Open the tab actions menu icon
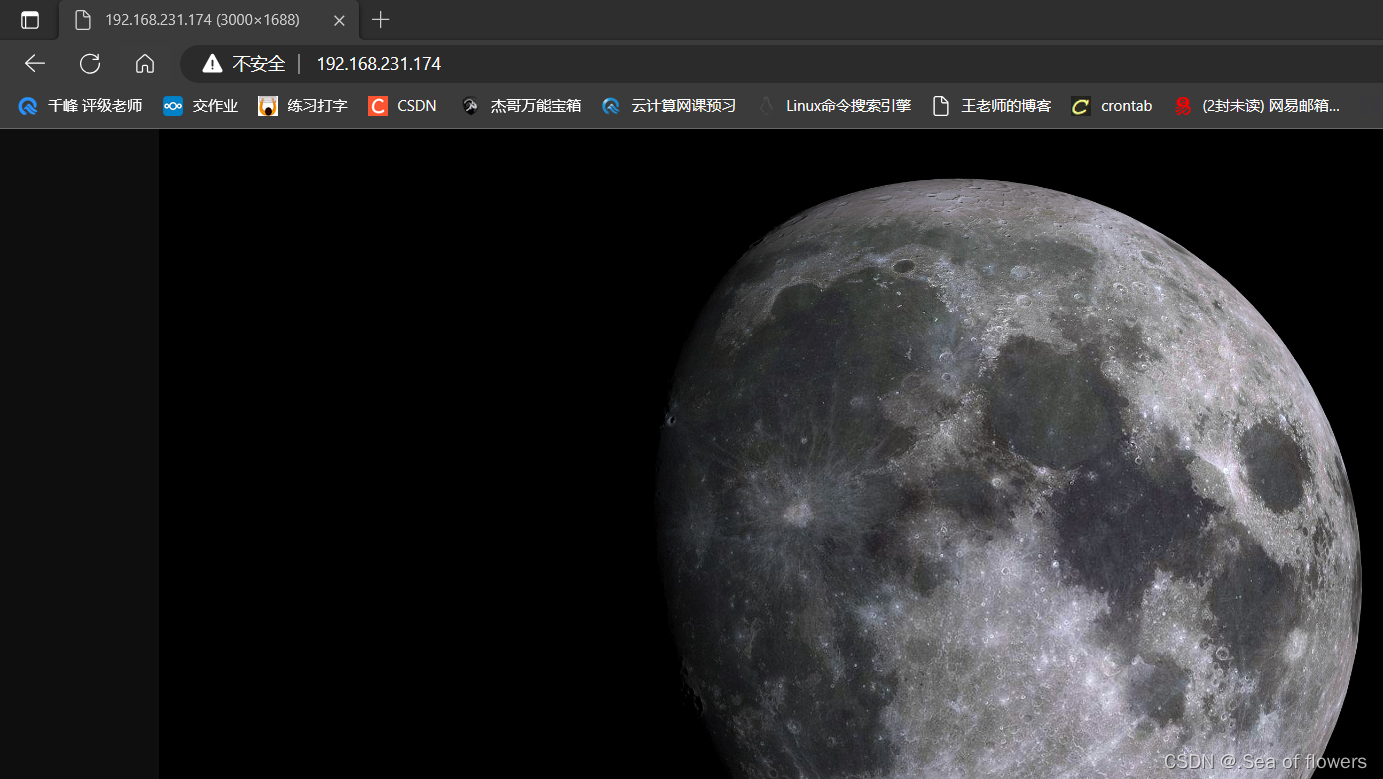 coord(29,20)
